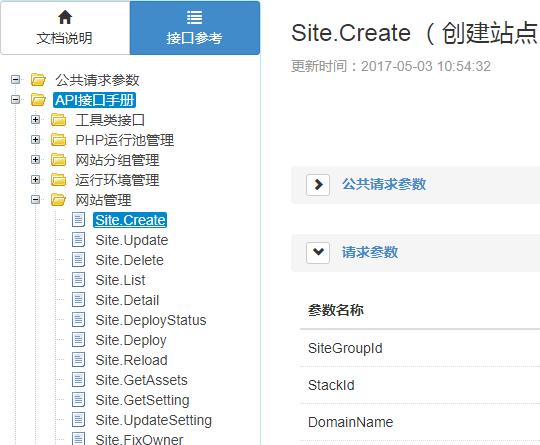Open the Site.Deploy tree entry
This screenshot has width=540, height=445.
[131, 340]
